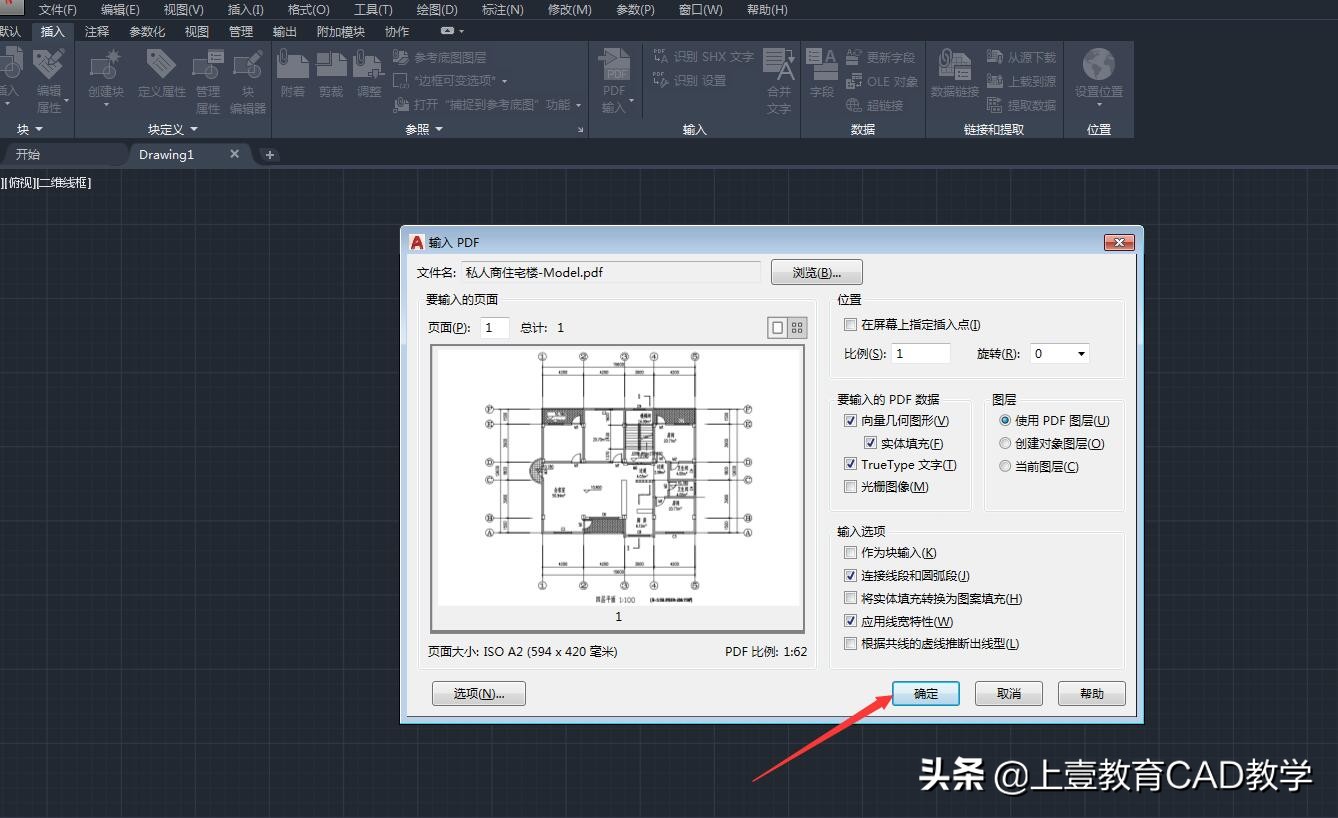The width and height of the screenshot is (1338, 818).
Task: Uncheck 向量几何图形 option
Action: pyautogui.click(x=849, y=420)
